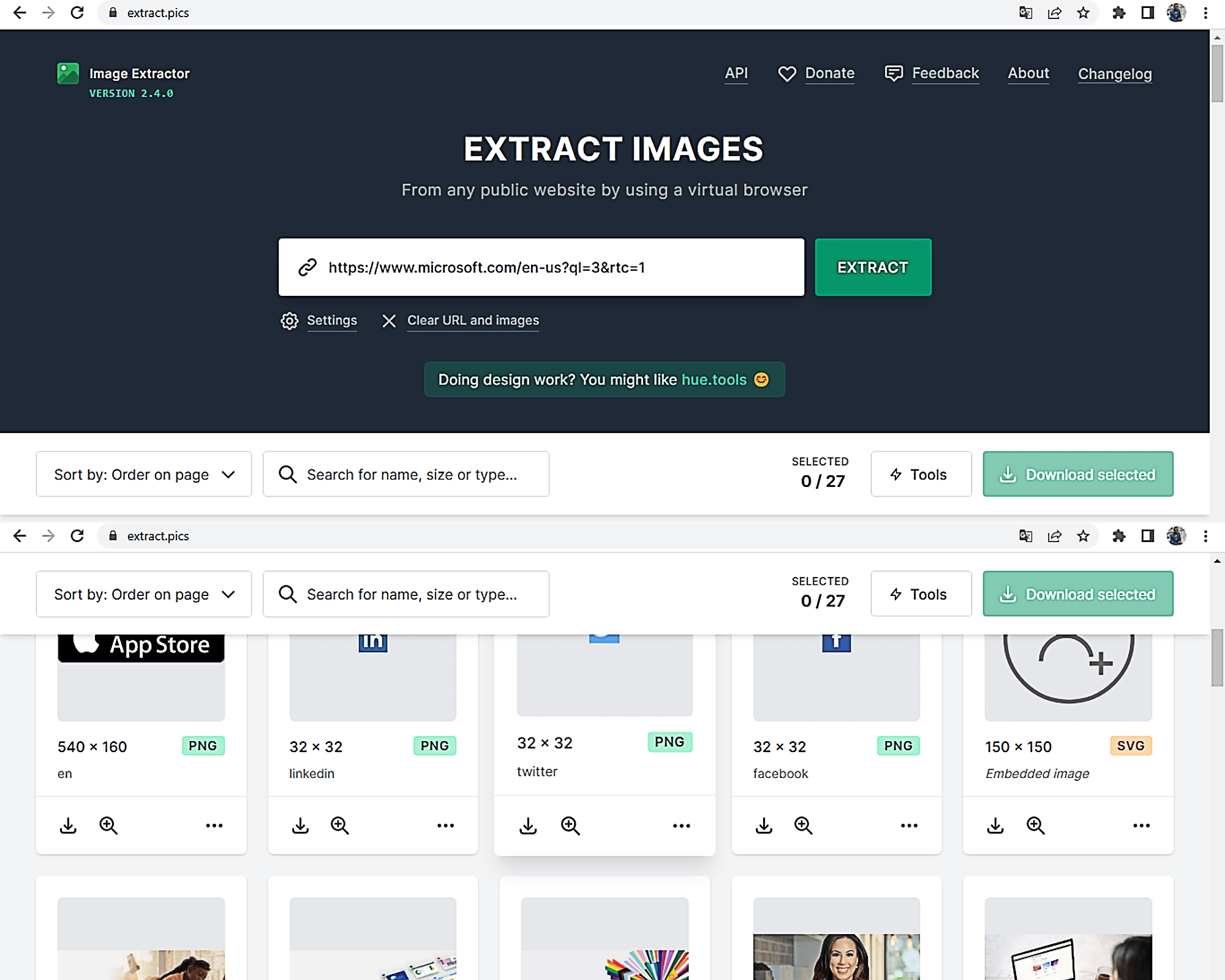Viewport: 1225px width, 980px height.
Task: Zoom into the linkedin image
Action: click(x=340, y=826)
